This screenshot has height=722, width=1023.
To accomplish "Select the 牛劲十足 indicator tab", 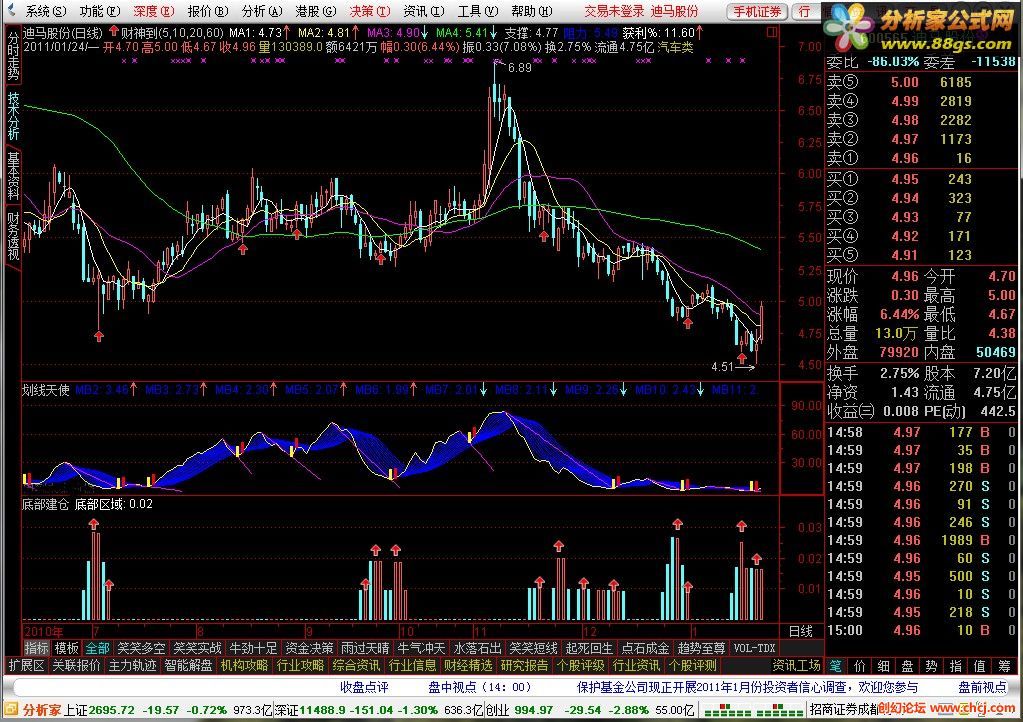I will tap(253, 648).
